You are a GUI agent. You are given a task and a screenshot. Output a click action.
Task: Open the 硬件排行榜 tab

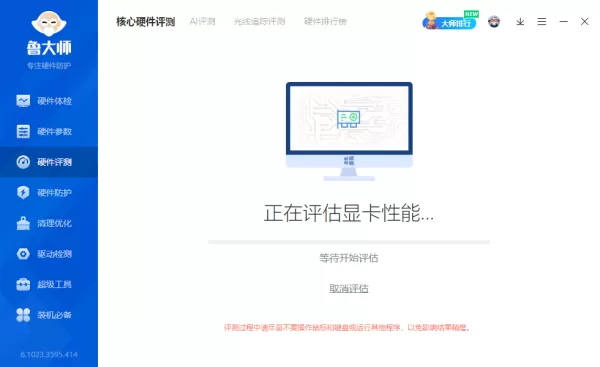pyautogui.click(x=325, y=21)
